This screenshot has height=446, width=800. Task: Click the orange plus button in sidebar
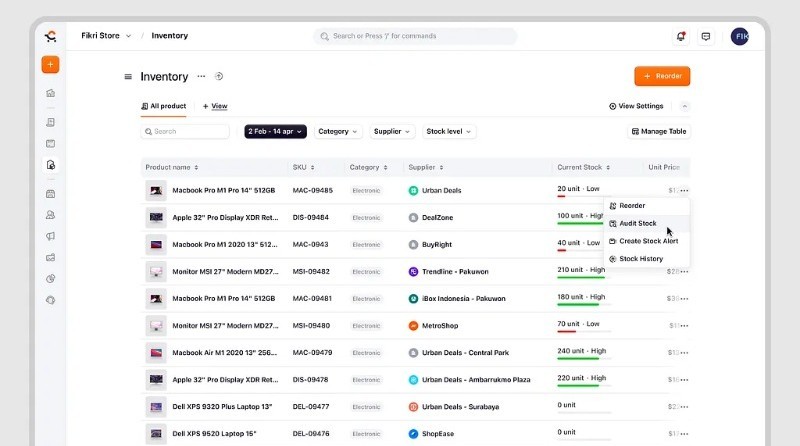50,65
